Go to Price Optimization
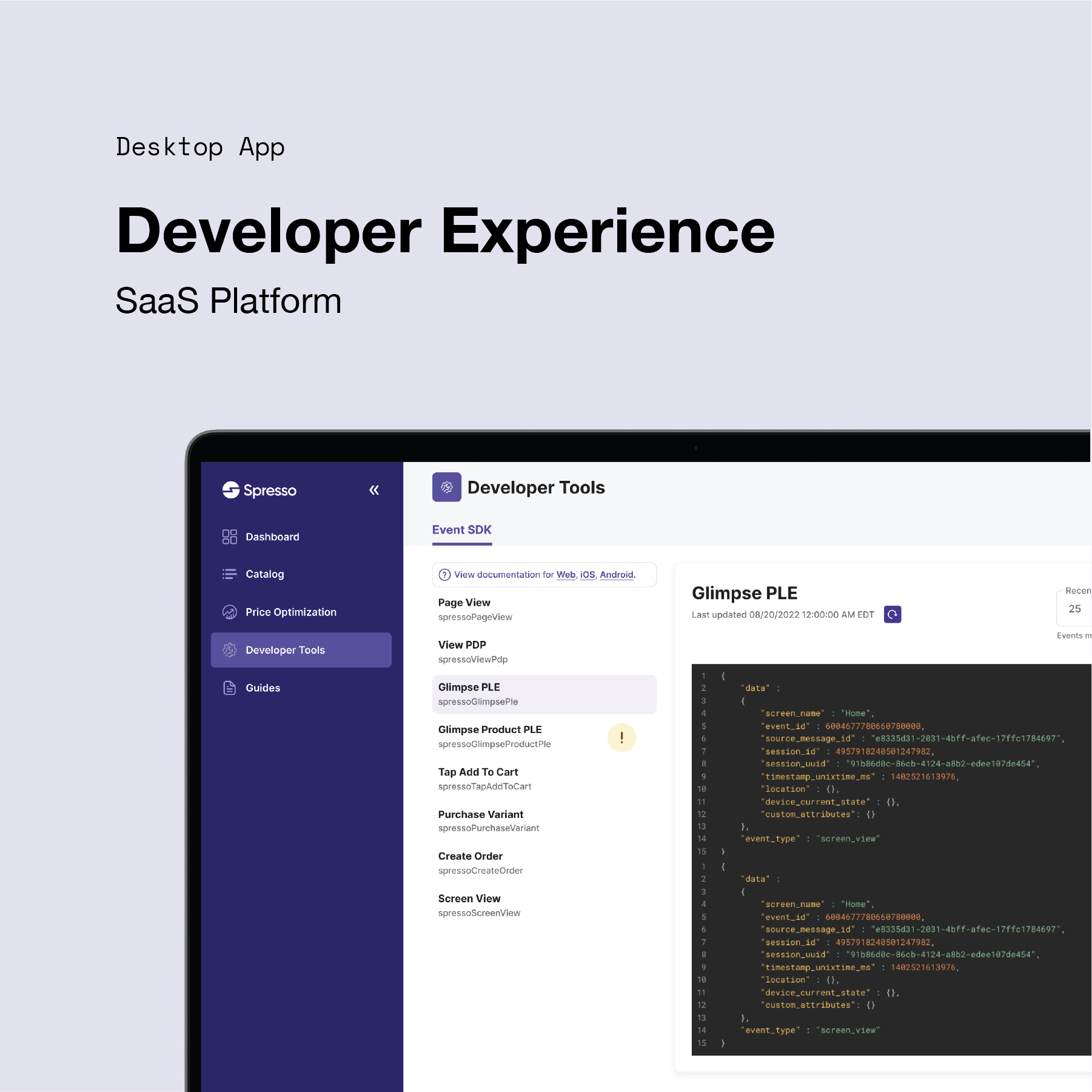 301,612
